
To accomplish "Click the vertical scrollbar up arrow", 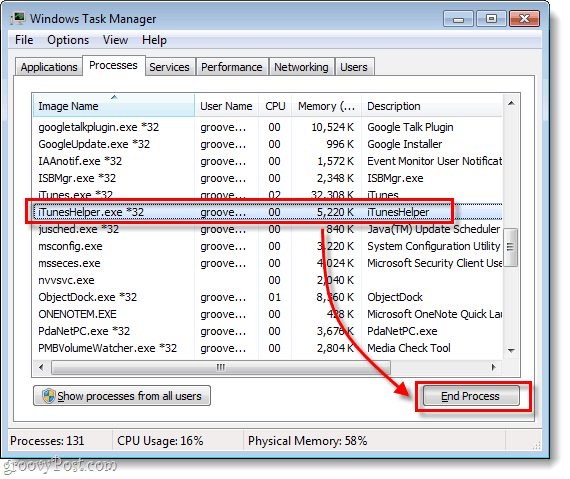I will point(511,104).
